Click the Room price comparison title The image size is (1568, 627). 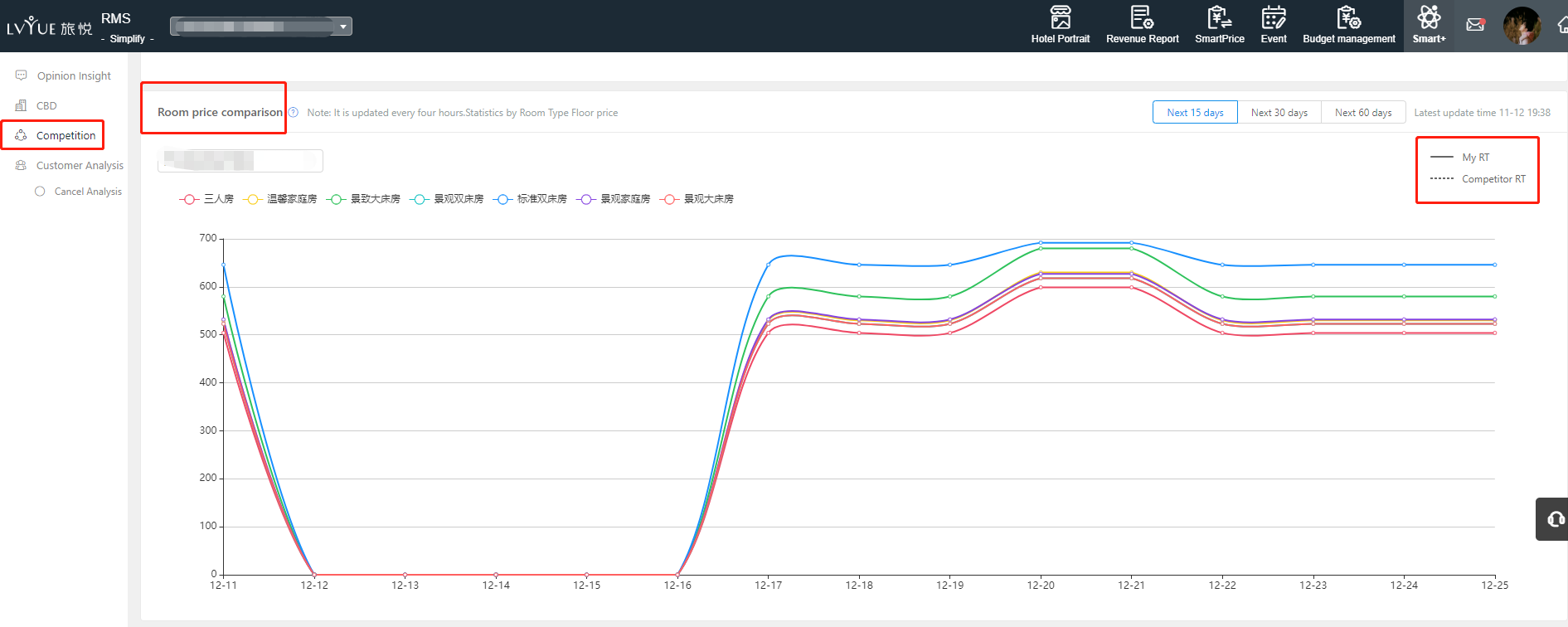point(220,112)
